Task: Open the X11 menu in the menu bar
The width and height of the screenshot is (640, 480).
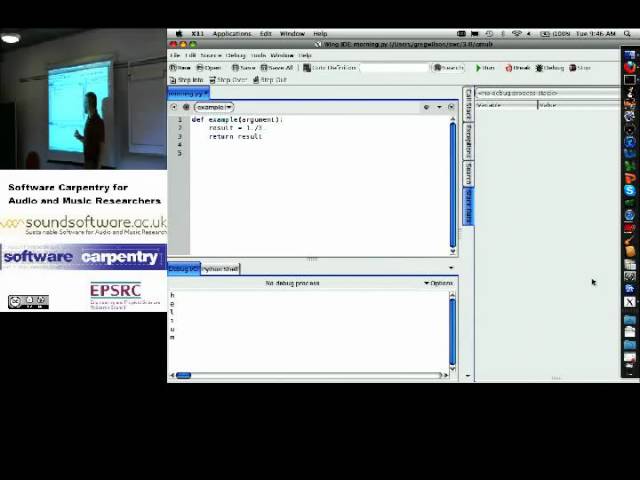Action: pyautogui.click(x=198, y=34)
